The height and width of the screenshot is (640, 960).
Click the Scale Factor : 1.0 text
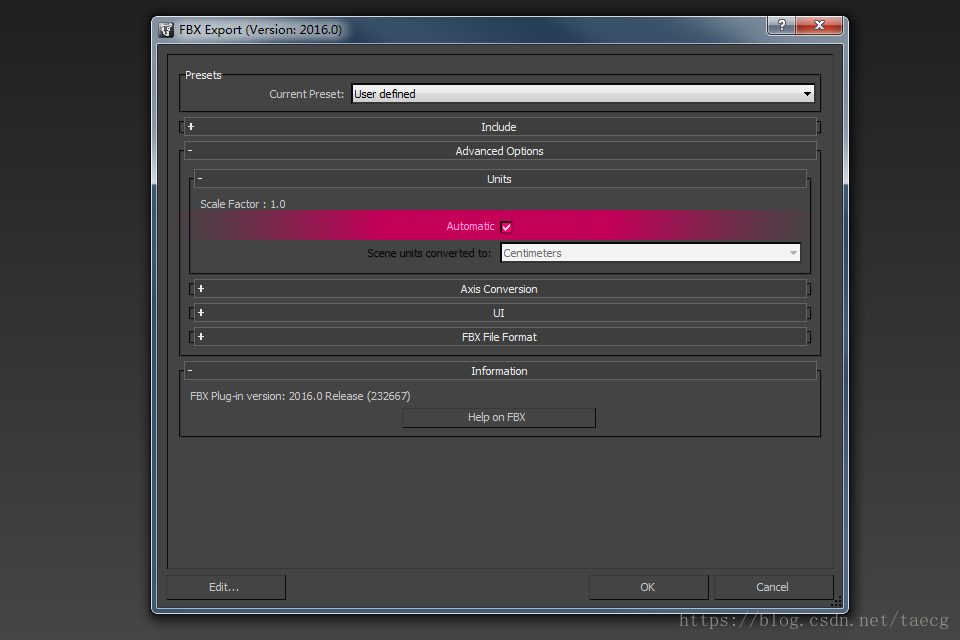(x=242, y=204)
